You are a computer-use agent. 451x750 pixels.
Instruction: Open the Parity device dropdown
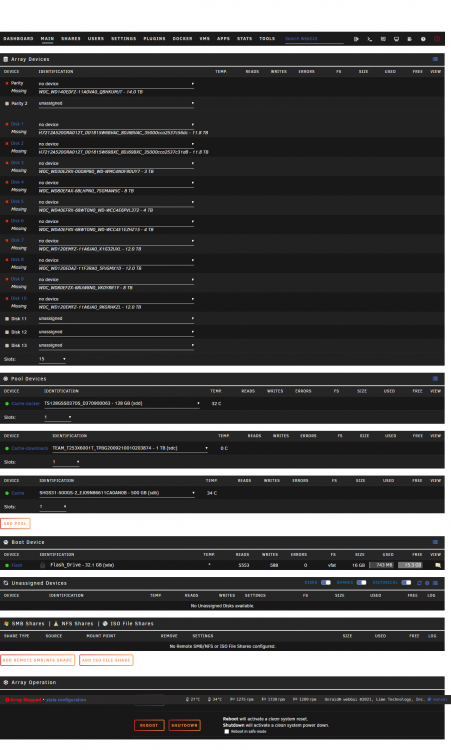tap(116, 84)
